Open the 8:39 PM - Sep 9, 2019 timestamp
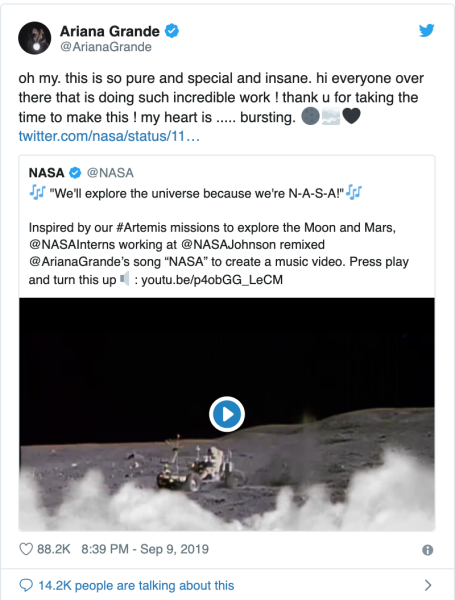Screen dimensions: 455x600 [x=145, y=549]
